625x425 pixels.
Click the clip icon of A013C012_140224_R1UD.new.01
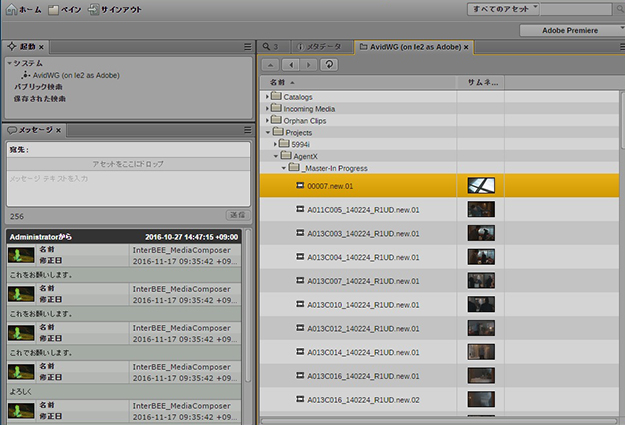pyautogui.click(x=300, y=328)
